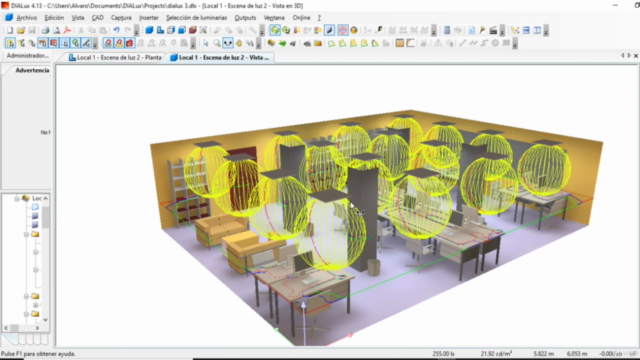The image size is (640, 360).
Task: Open a project with the folder icon
Action: 21,30
